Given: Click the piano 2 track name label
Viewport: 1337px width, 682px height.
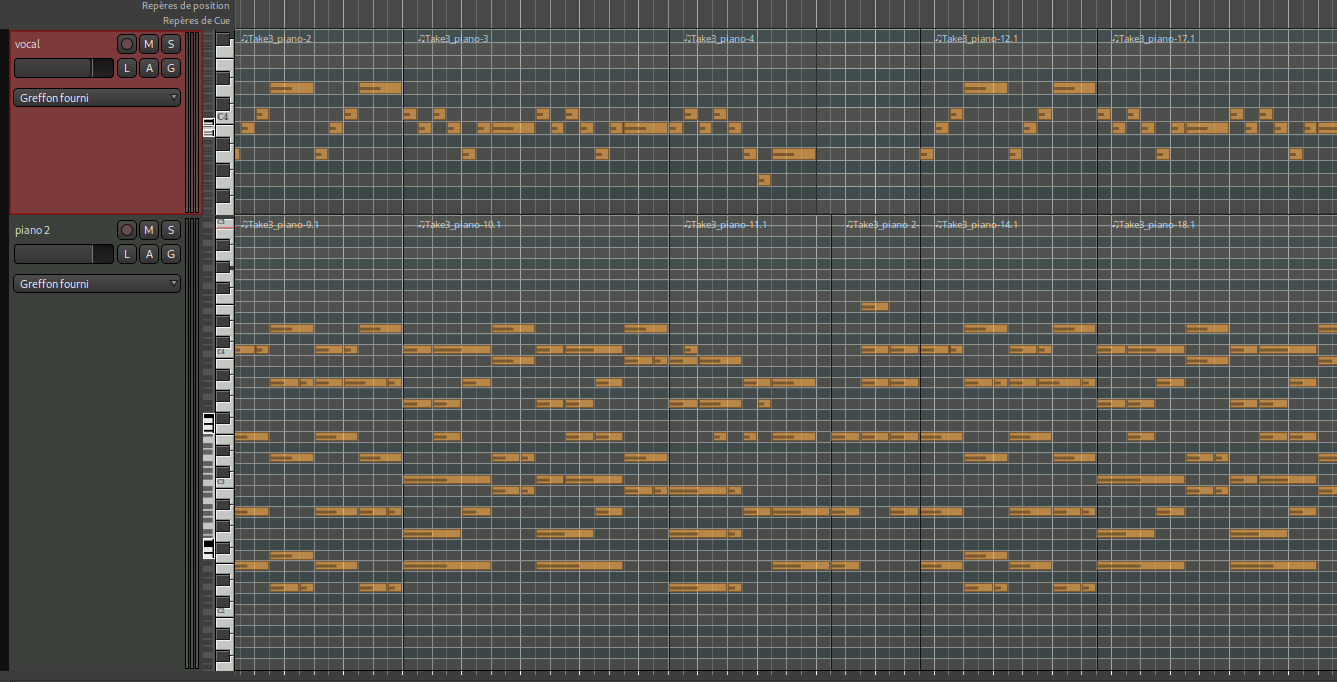Looking at the screenshot, I should pyautogui.click(x=33, y=230).
